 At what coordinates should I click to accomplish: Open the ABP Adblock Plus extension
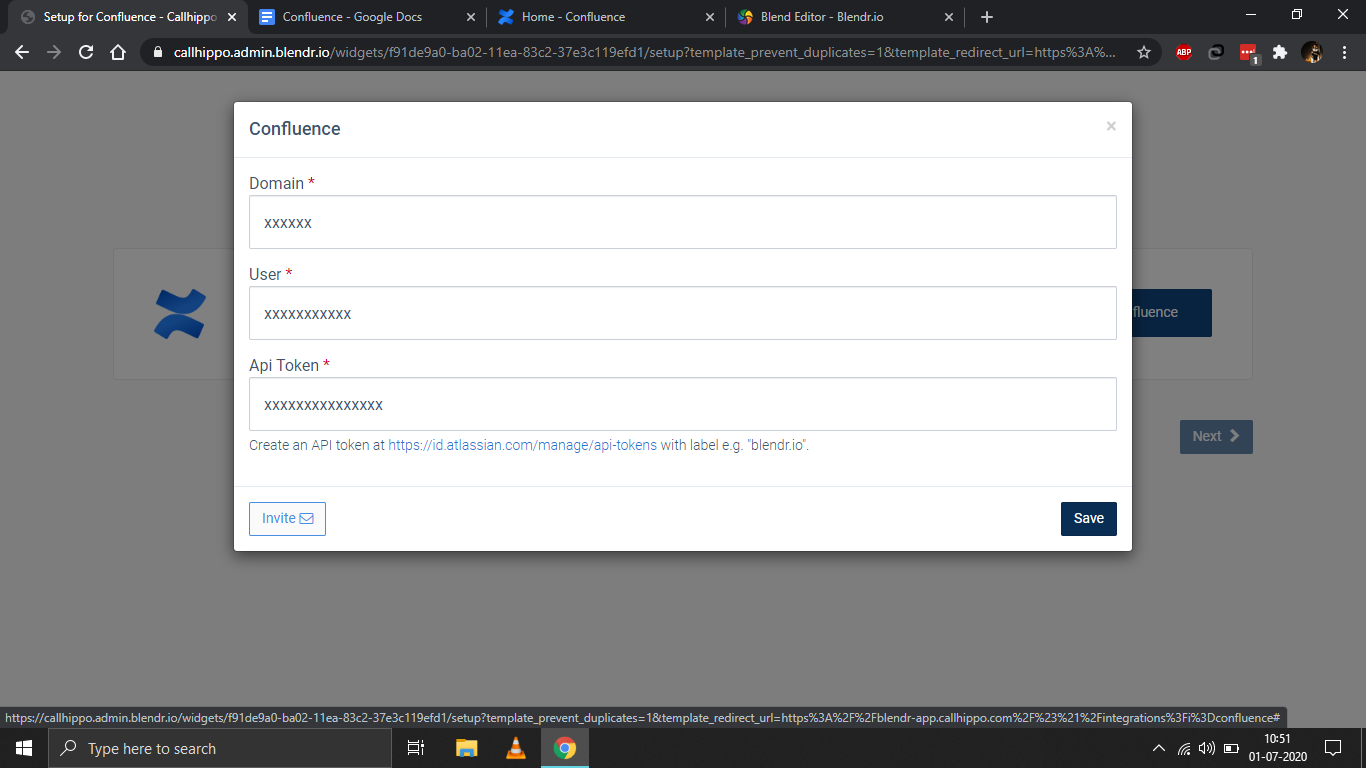pyautogui.click(x=1184, y=52)
